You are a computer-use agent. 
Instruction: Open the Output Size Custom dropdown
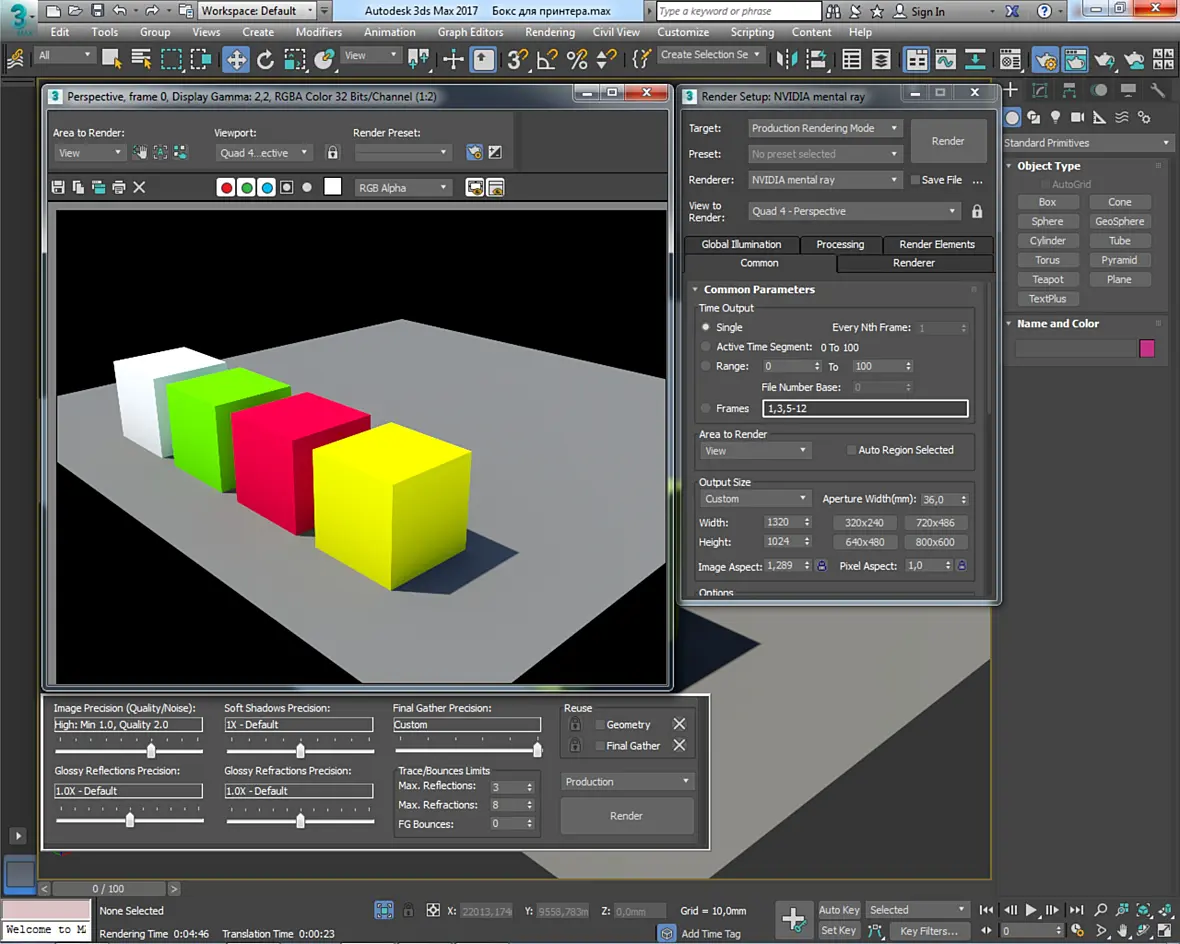(x=754, y=499)
